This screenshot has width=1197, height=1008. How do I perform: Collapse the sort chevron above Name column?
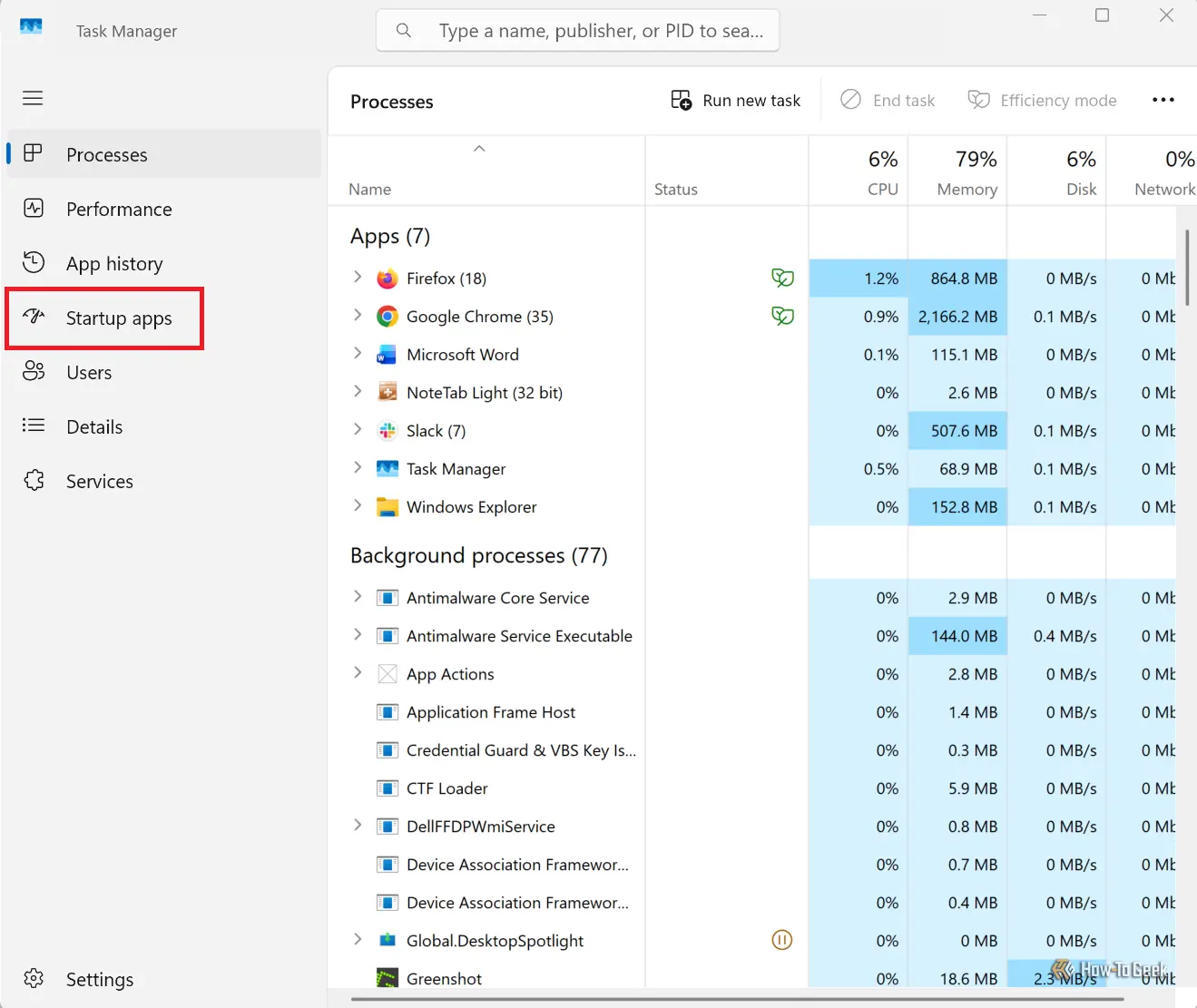pos(479,149)
